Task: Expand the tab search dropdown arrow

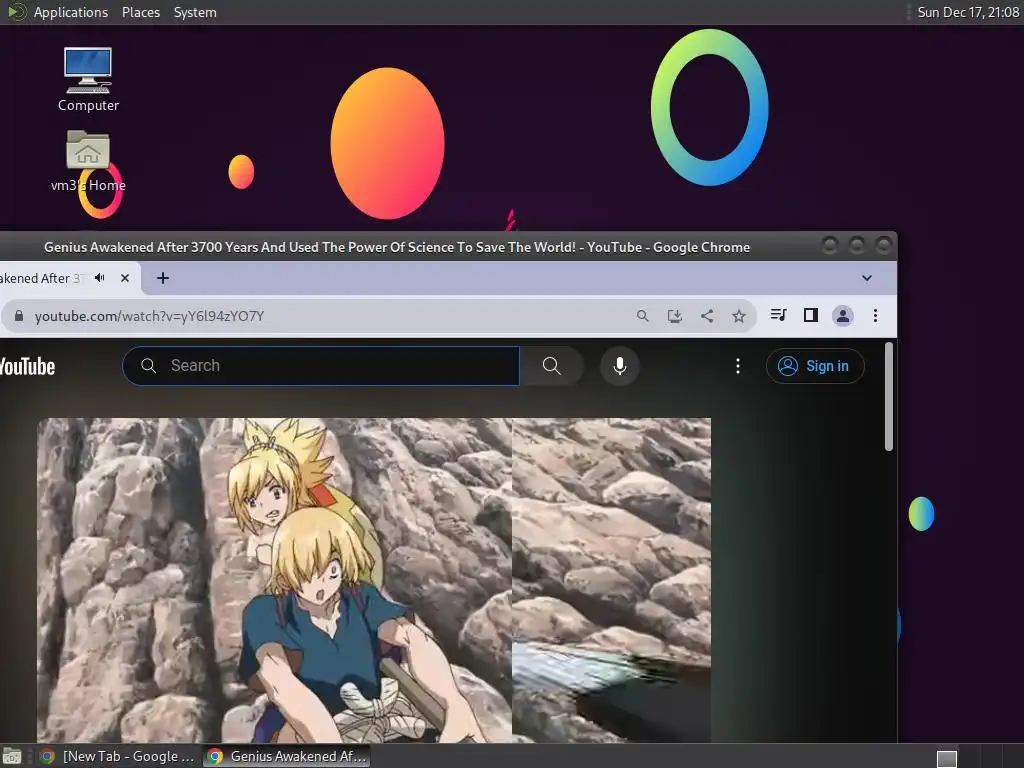Action: point(867,278)
